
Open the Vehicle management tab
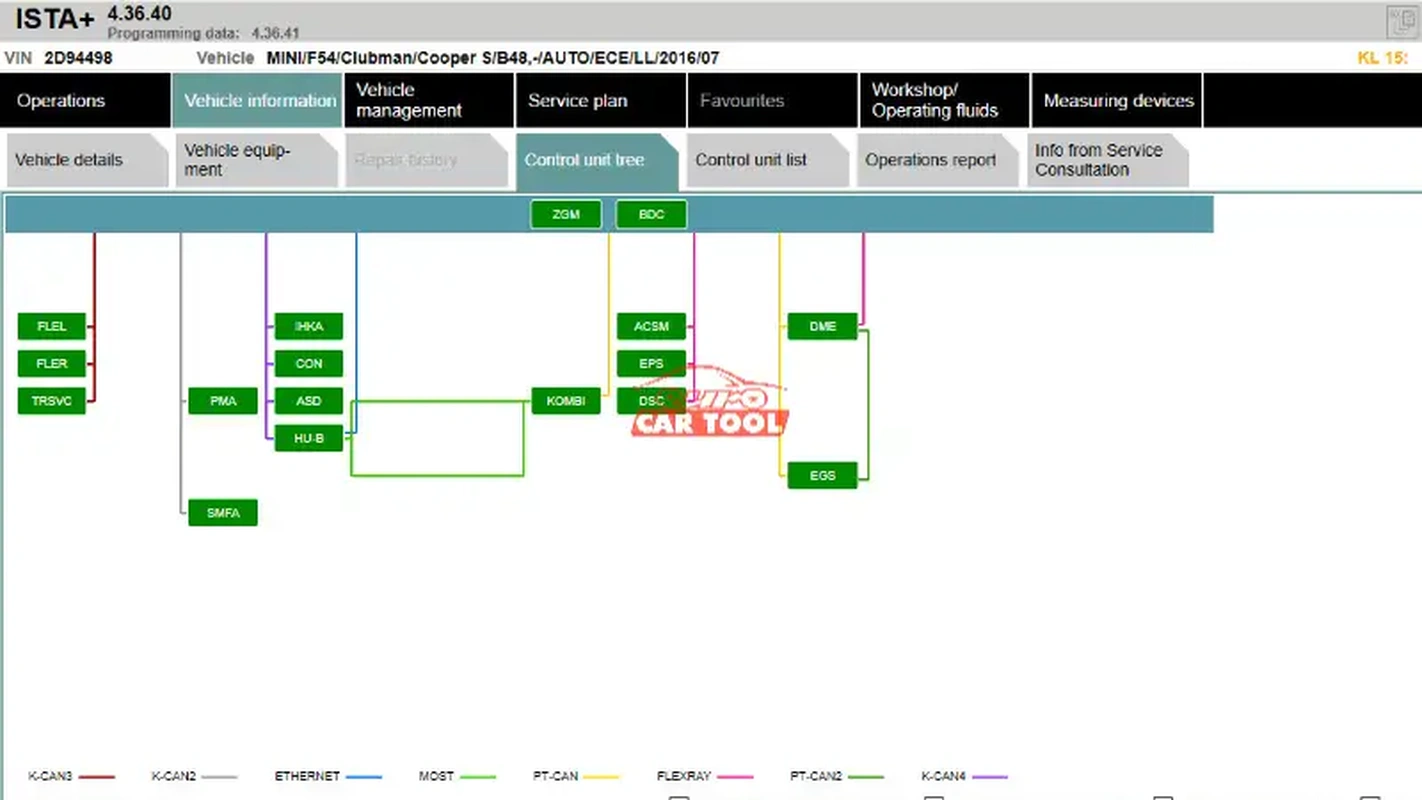tap(428, 100)
